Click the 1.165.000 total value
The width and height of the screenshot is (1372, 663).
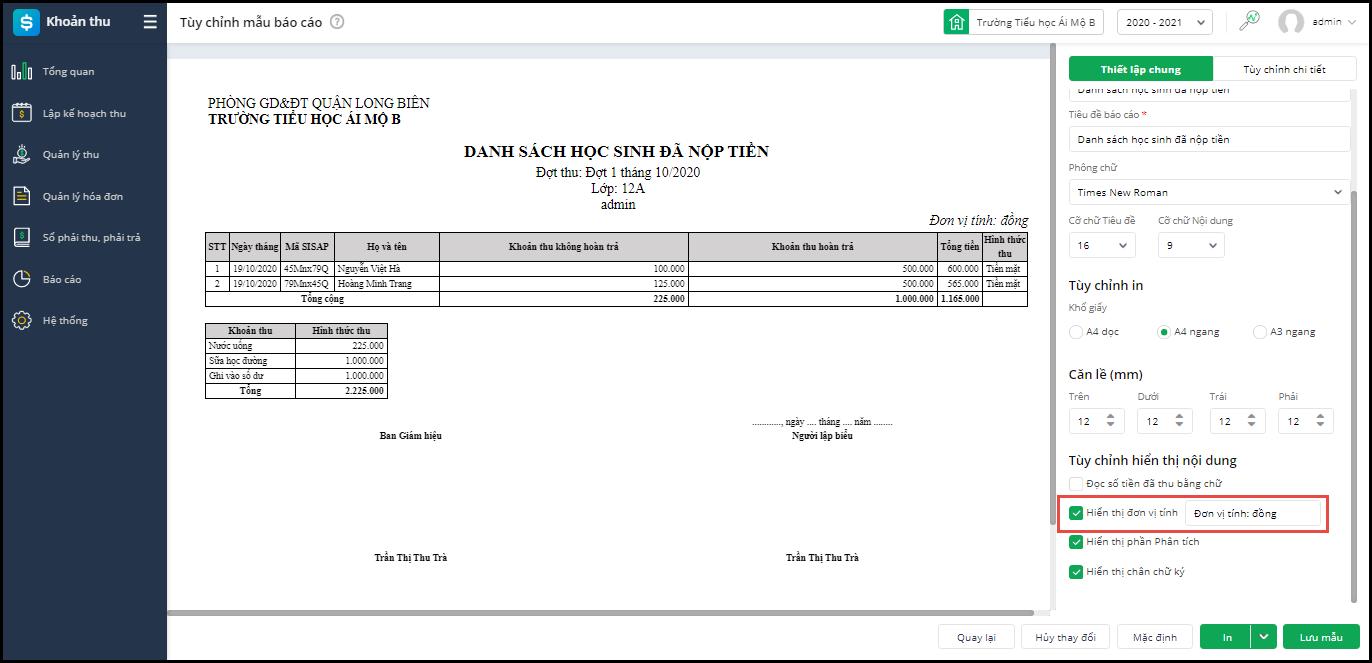pyautogui.click(x=960, y=298)
